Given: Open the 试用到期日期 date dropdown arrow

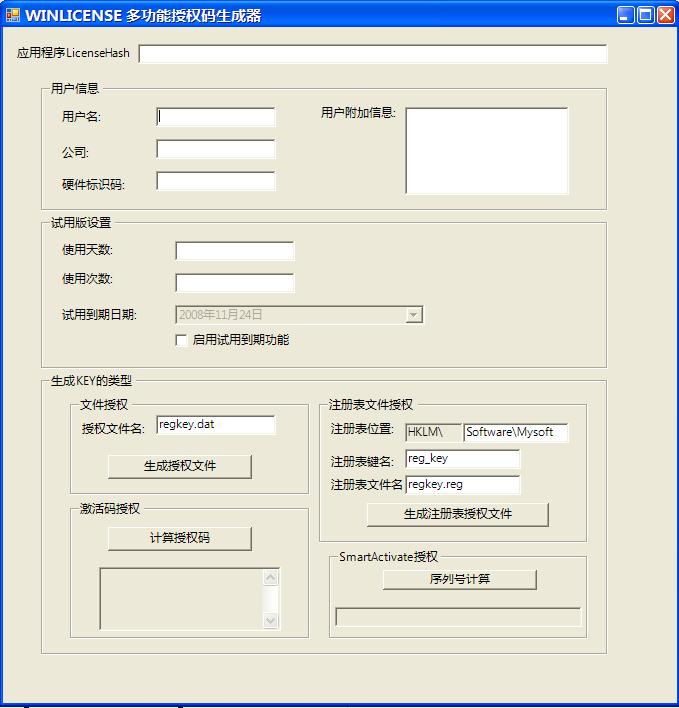Looking at the screenshot, I should pos(413,315).
